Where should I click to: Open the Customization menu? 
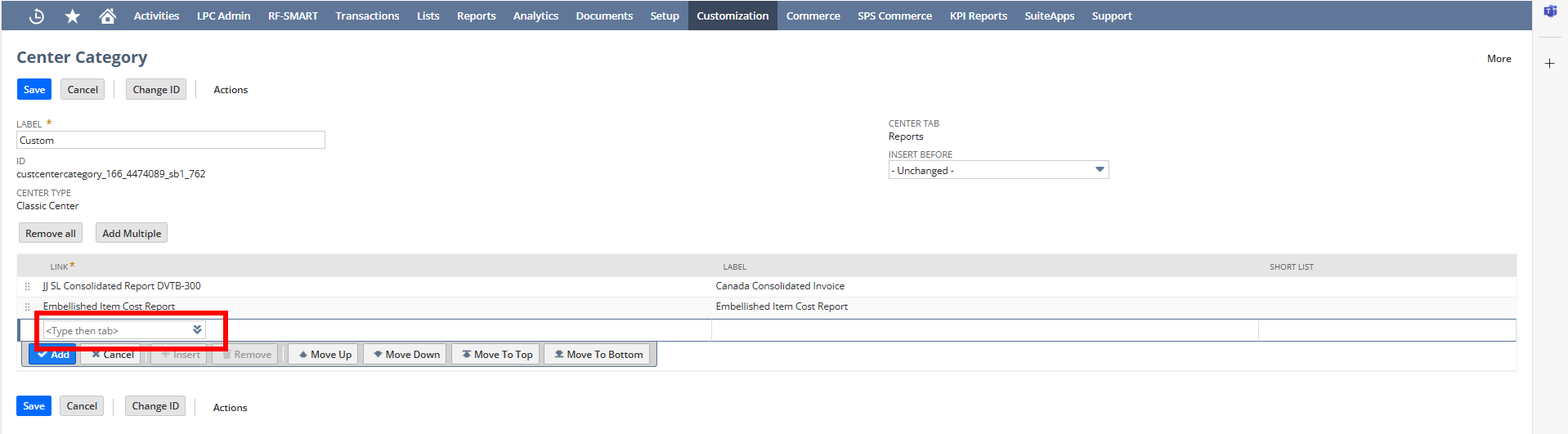(x=732, y=16)
